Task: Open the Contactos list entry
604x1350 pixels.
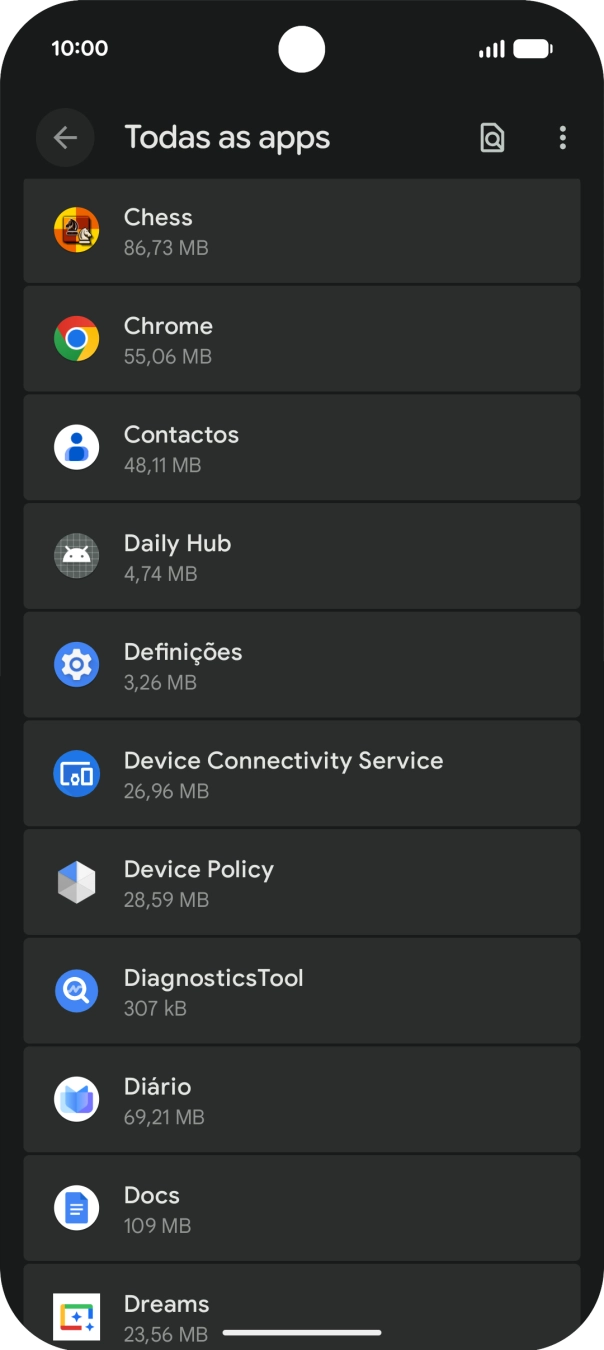Action: [x=300, y=448]
